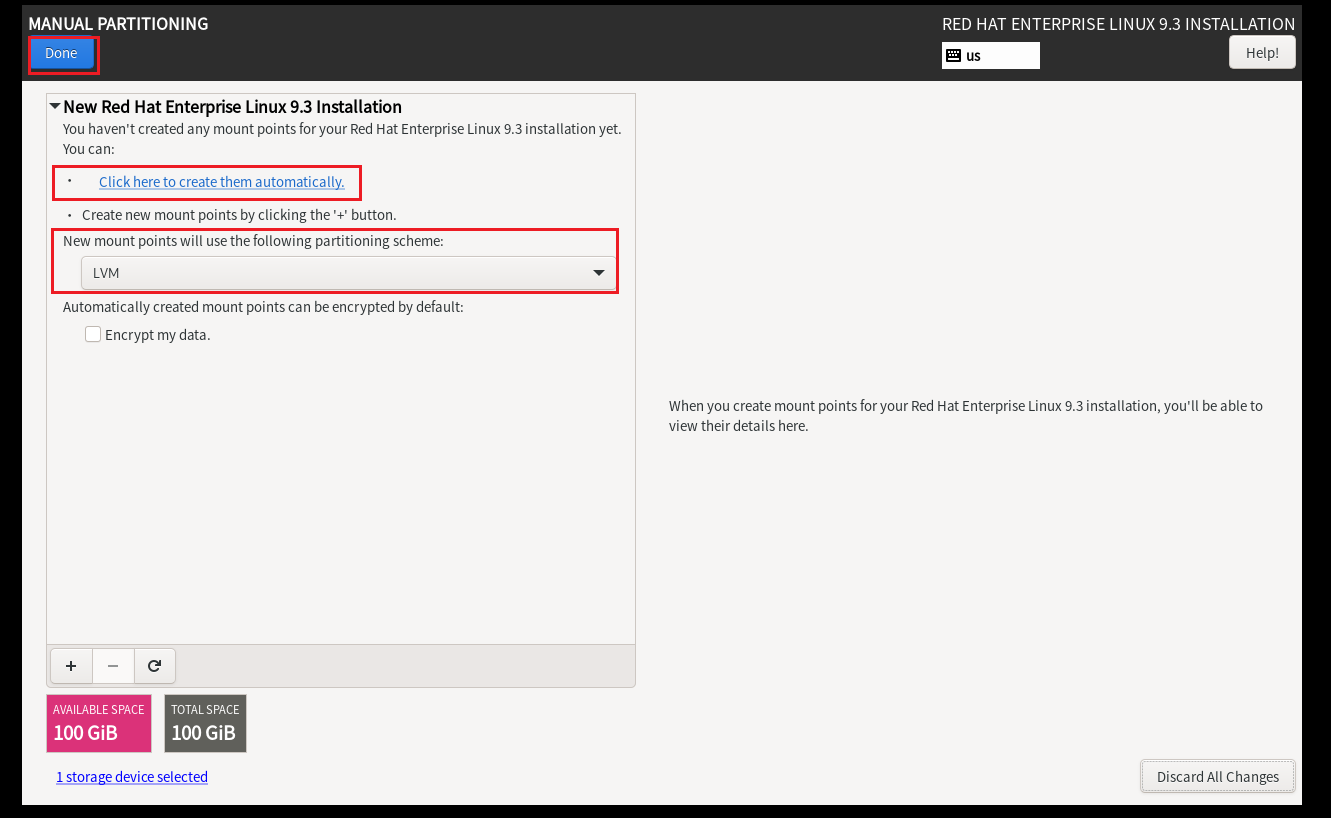This screenshot has height=818, width=1331.
Task: Click RED HAT ENTERPRISE LINUX 9.3 INSTALLATION title
Action: tap(1118, 24)
